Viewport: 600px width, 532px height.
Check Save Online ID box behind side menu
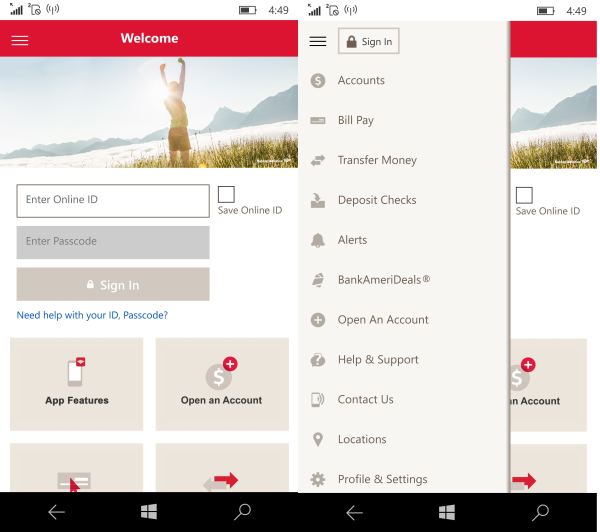click(x=524, y=195)
